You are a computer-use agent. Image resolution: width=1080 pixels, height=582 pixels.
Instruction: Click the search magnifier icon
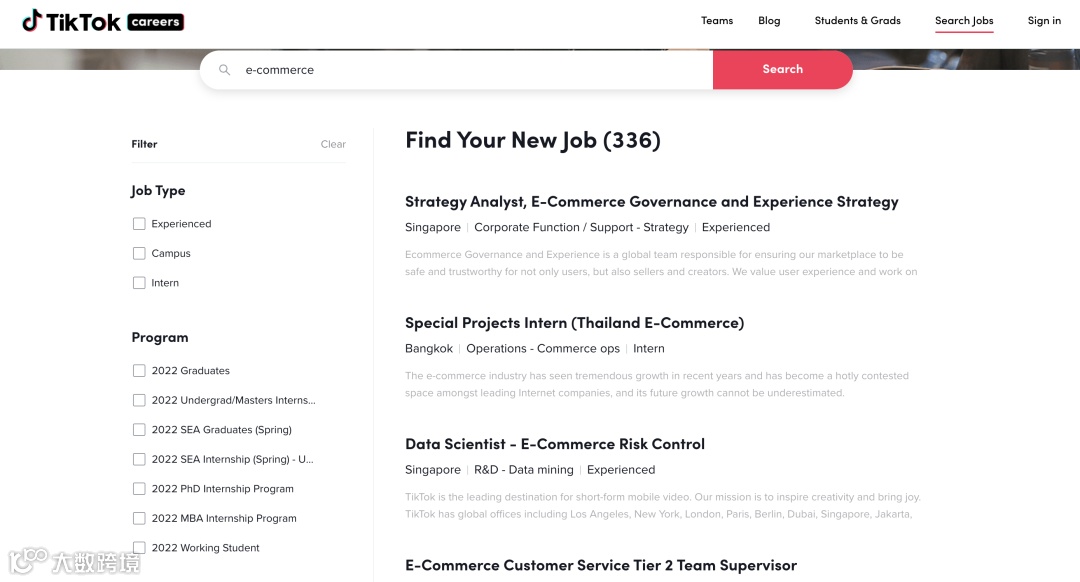point(225,70)
